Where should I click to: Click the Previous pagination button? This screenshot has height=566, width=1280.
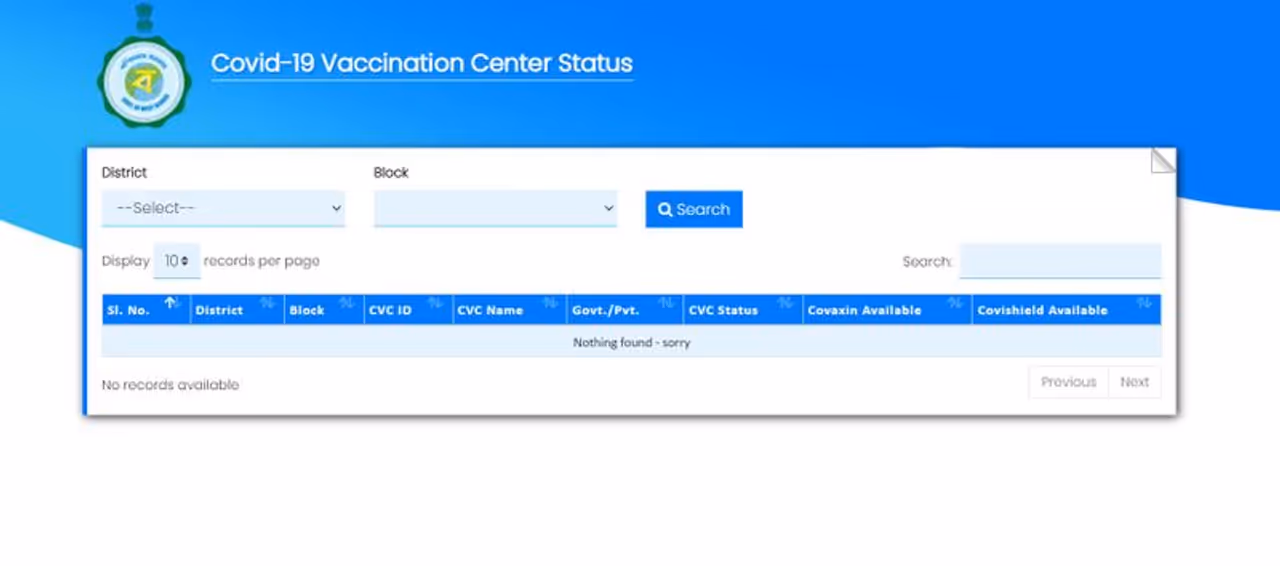[x=1068, y=382]
